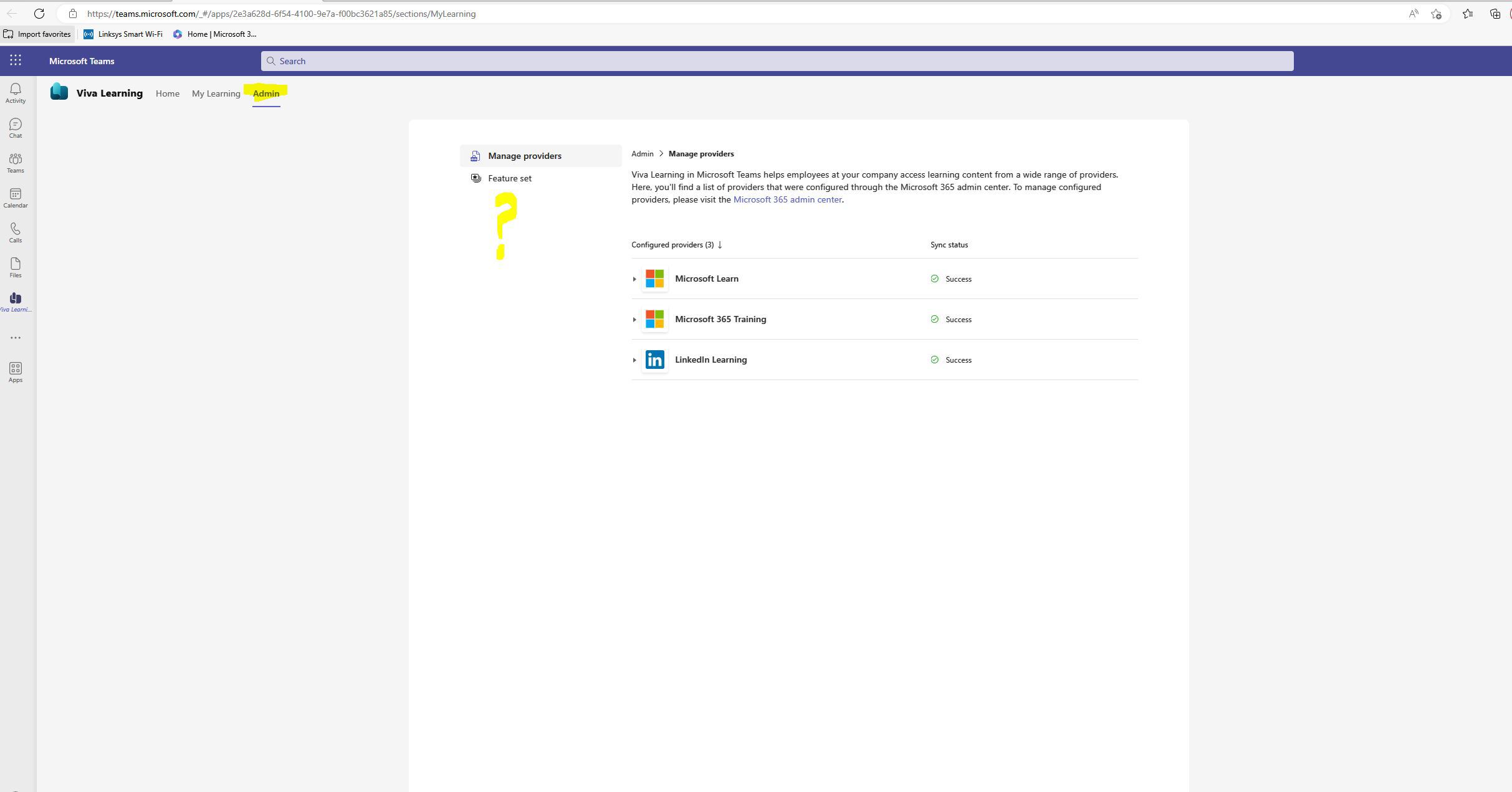Open the more apps ellipsis in the sidebar
The width and height of the screenshot is (1512, 792).
(x=16, y=338)
